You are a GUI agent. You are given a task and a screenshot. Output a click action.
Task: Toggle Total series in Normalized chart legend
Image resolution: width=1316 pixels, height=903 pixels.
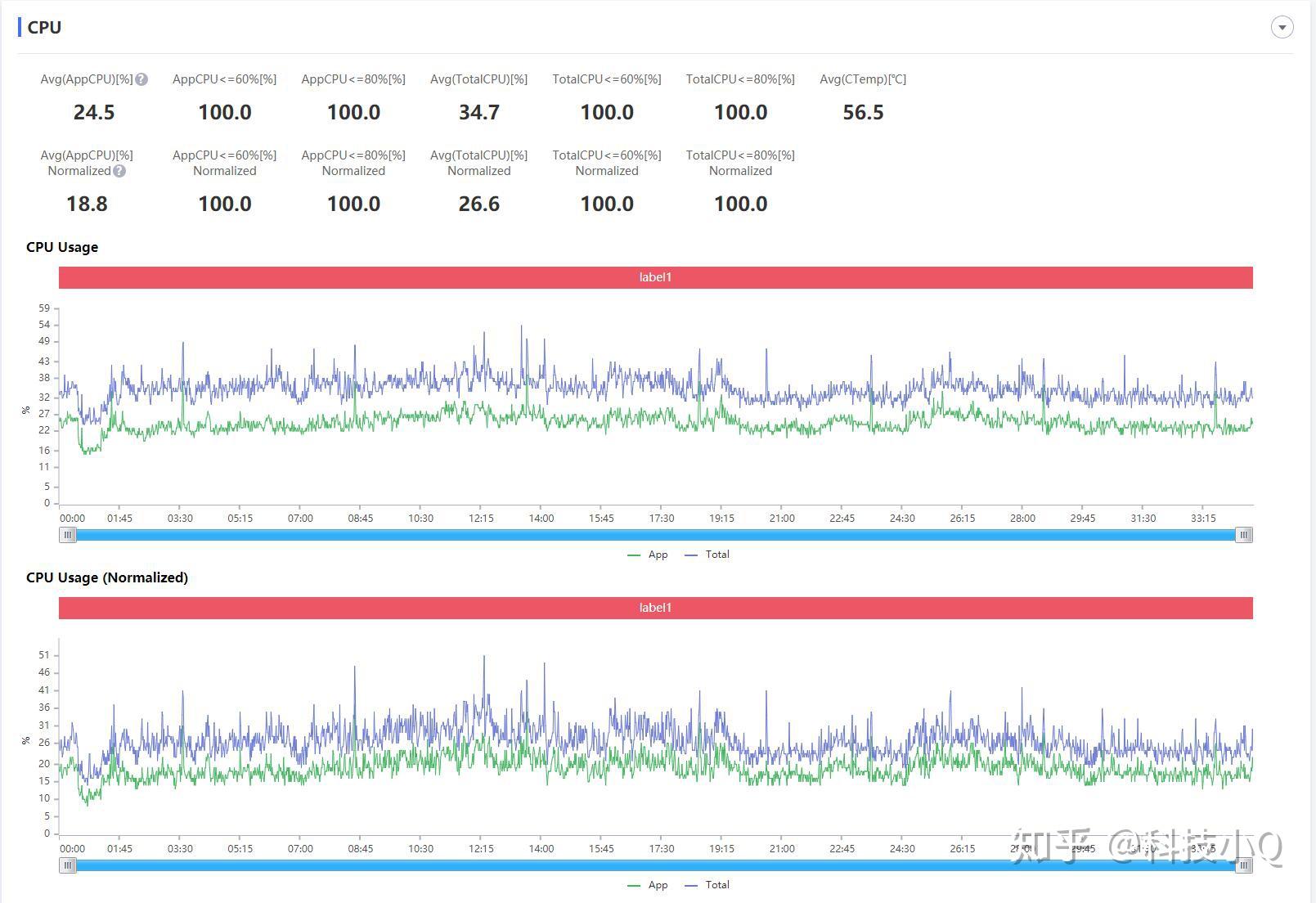click(707, 885)
